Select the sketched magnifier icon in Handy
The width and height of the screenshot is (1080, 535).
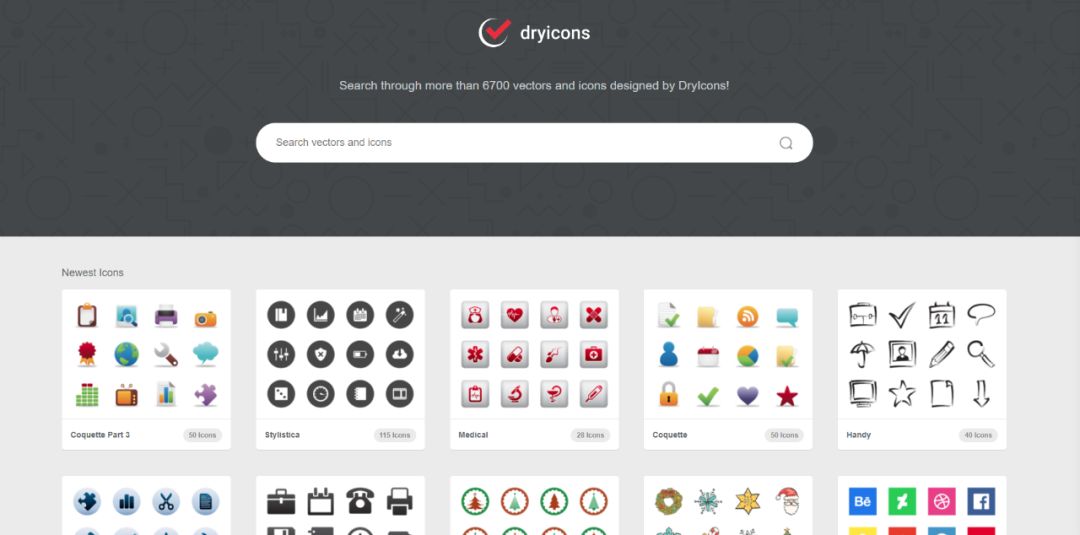point(981,354)
